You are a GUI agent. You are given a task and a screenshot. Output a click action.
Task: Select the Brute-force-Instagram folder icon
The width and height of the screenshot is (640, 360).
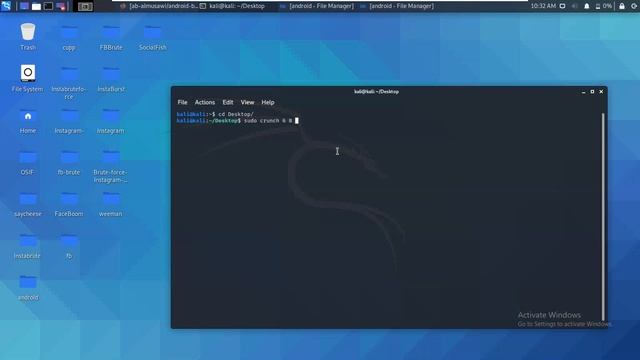(111, 166)
